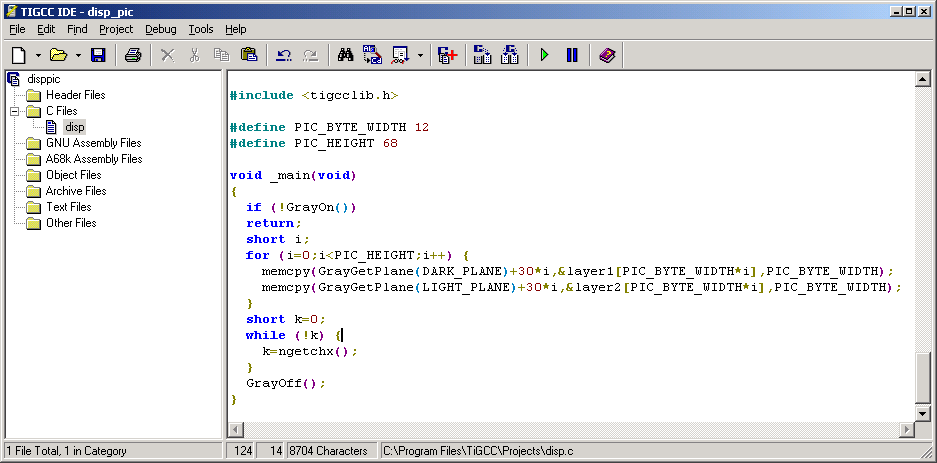Select the Object Files folder
The height and width of the screenshot is (463, 937).
pyautogui.click(x=74, y=175)
